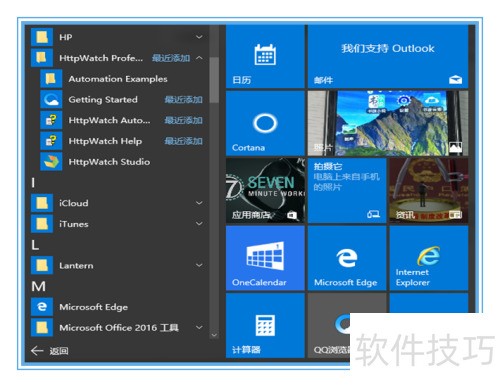The height and width of the screenshot is (387, 500).
Task: Click the Lantern folder label
Action: point(76,266)
